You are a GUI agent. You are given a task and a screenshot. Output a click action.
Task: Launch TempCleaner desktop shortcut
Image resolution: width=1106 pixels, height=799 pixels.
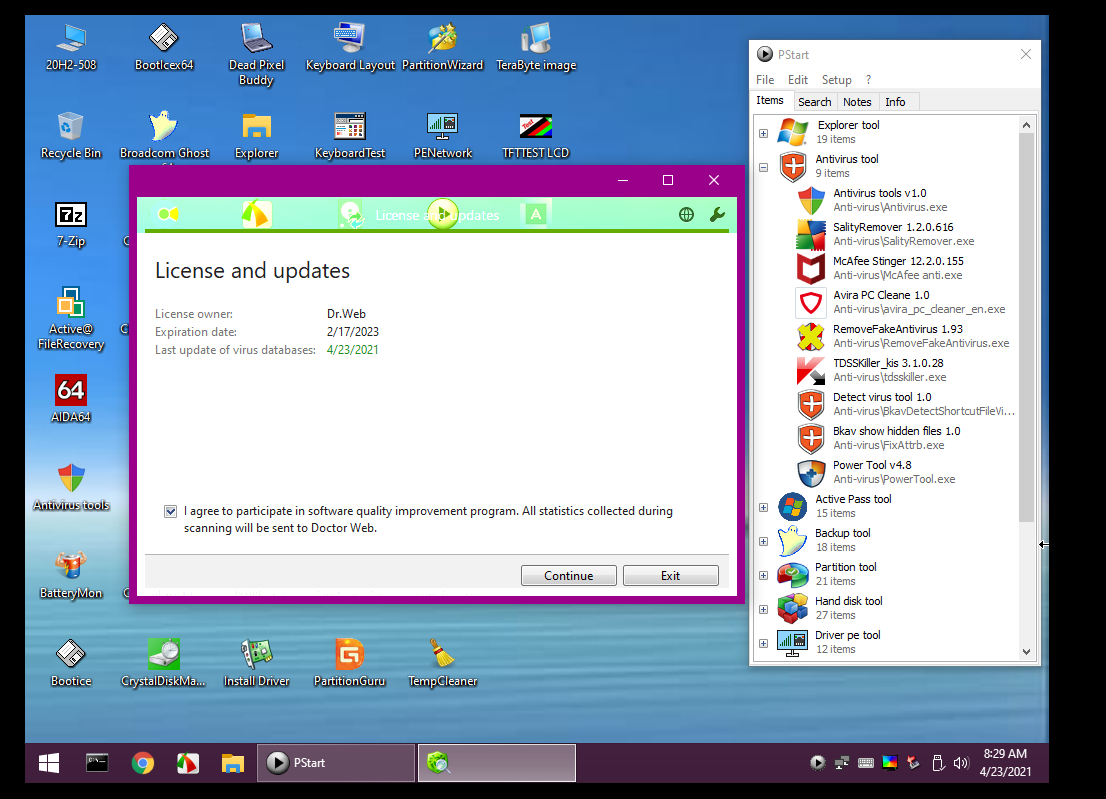(442, 664)
